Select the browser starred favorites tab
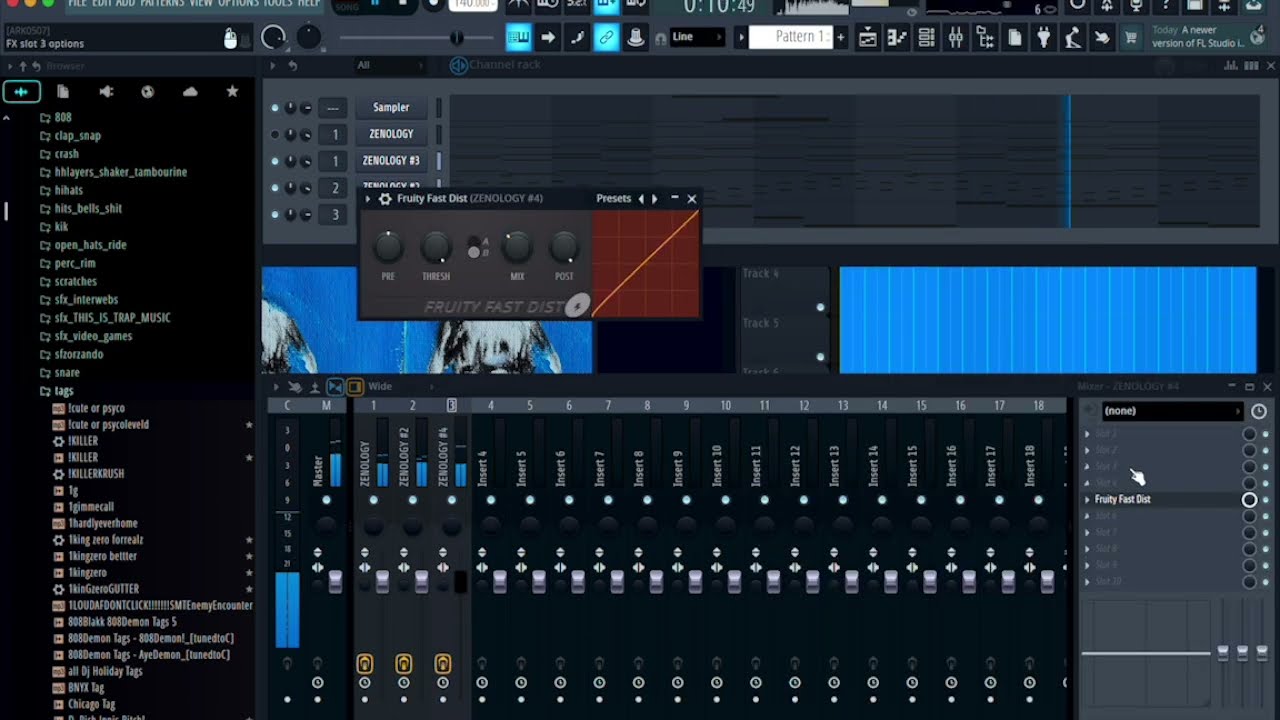 pyautogui.click(x=232, y=92)
